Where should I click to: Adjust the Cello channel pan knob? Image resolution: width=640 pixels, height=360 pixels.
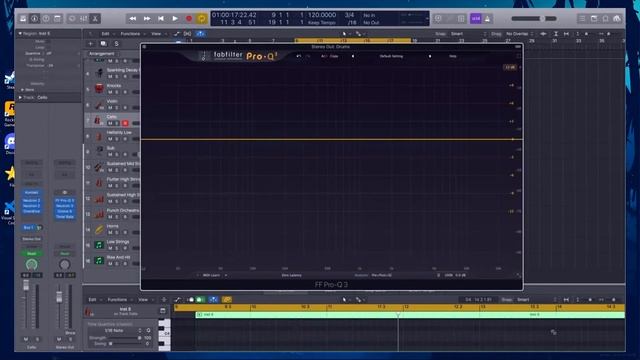31,264
